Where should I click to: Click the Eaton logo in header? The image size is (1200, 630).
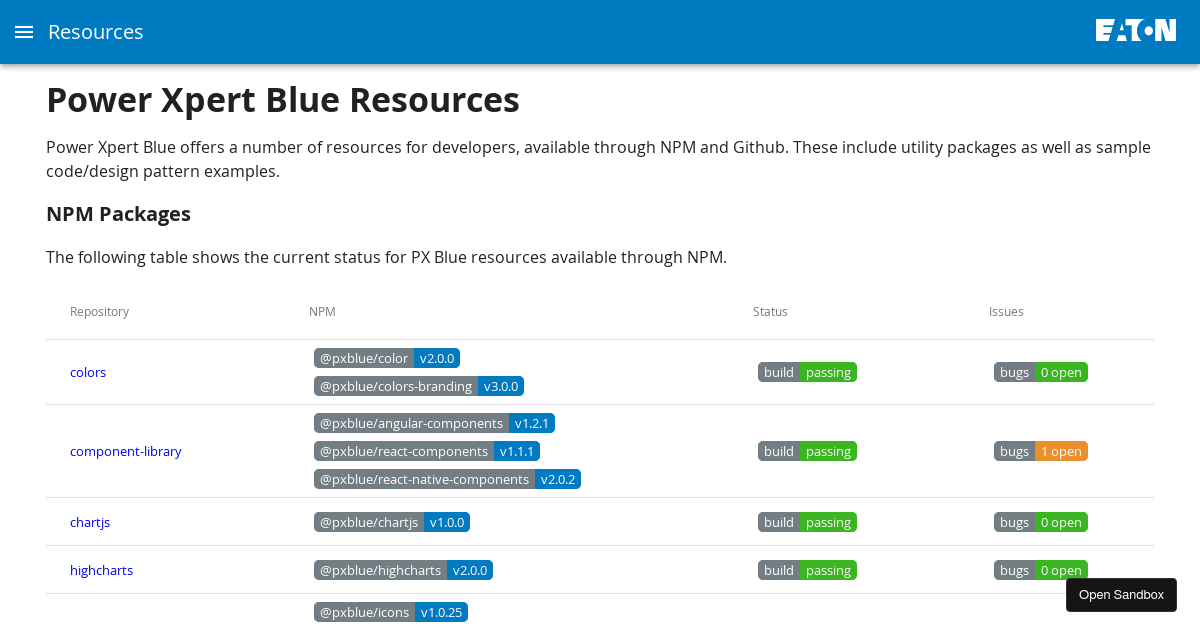[x=1135, y=31]
